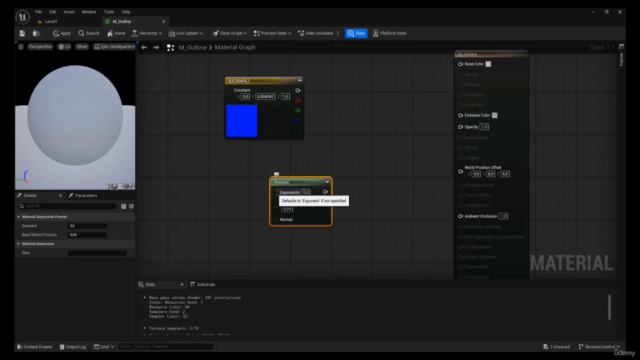The image size is (640, 360).
Task: Open the Content Drawer
Action: point(35,347)
